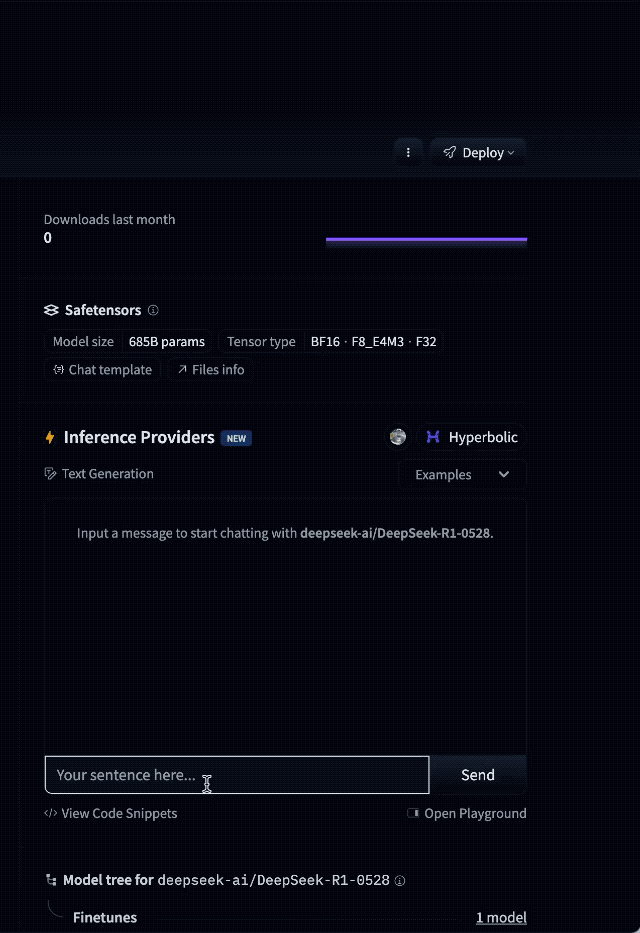
Task: Click the 685B params badge
Action: [x=166, y=341]
